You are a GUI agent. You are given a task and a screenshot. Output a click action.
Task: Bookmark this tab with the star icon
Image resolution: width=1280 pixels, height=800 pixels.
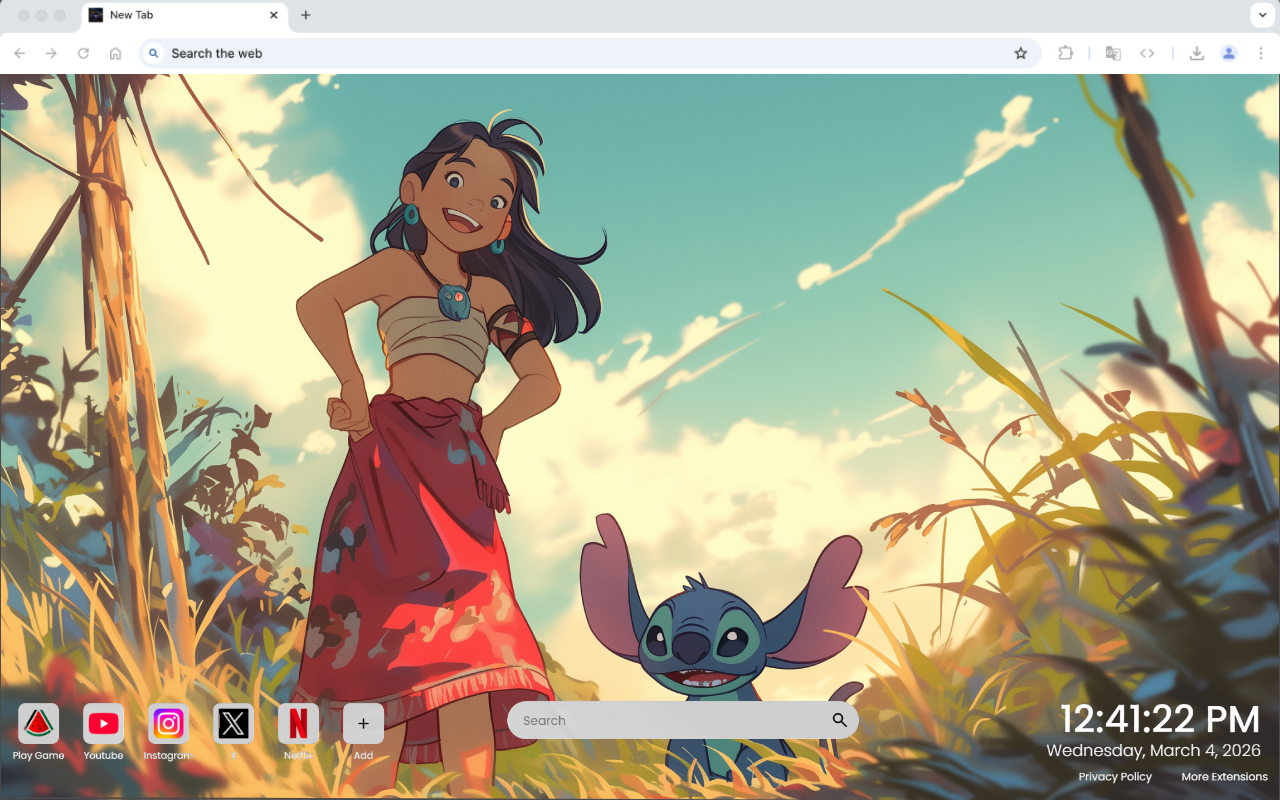tap(1020, 53)
